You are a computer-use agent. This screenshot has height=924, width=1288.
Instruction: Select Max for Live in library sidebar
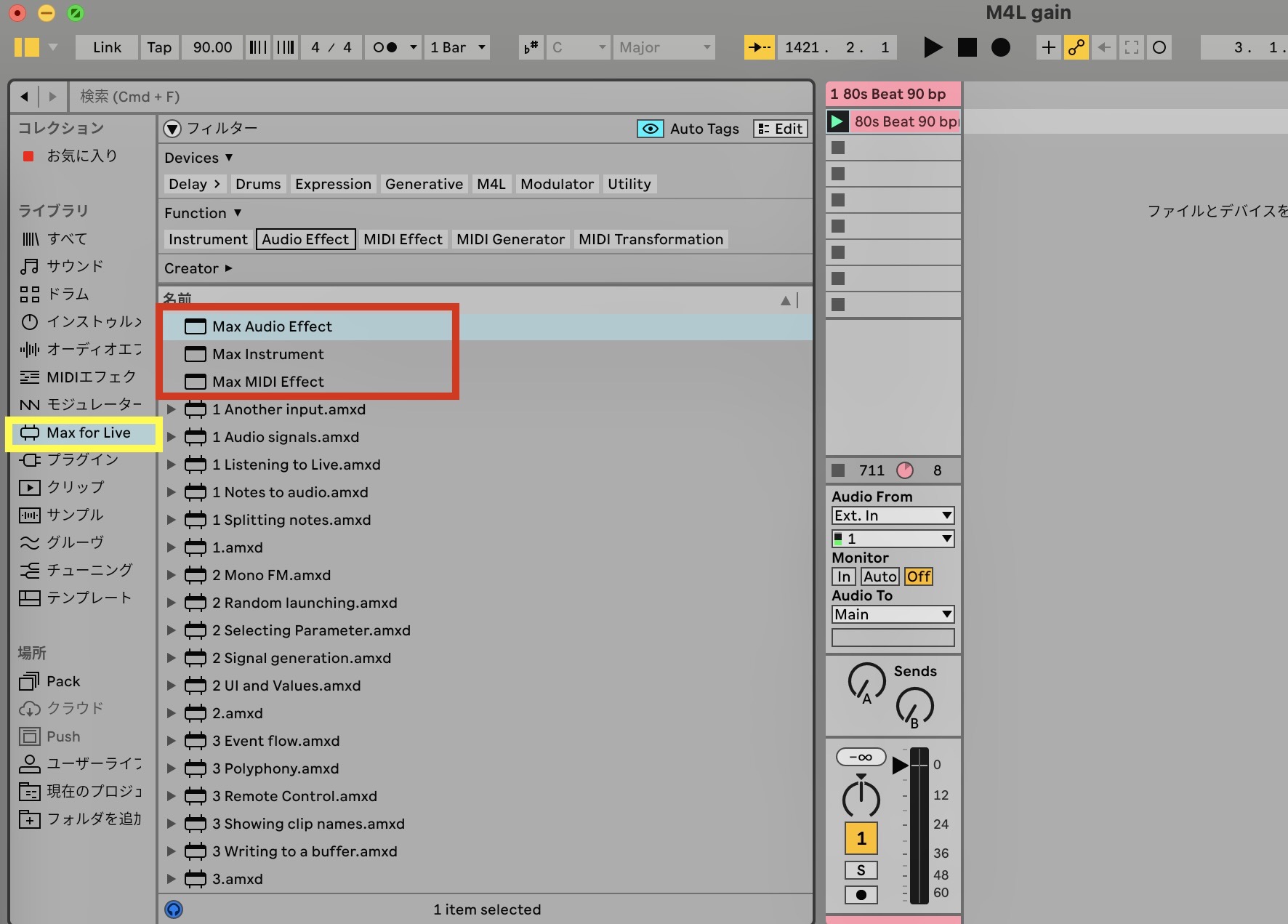[88, 433]
